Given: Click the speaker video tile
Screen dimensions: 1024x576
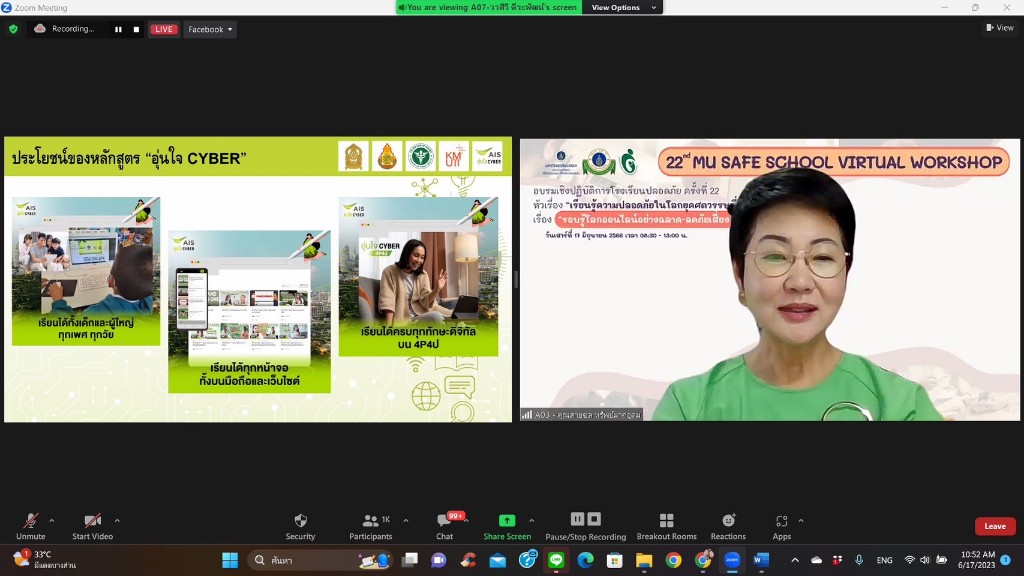Looking at the screenshot, I should point(769,279).
